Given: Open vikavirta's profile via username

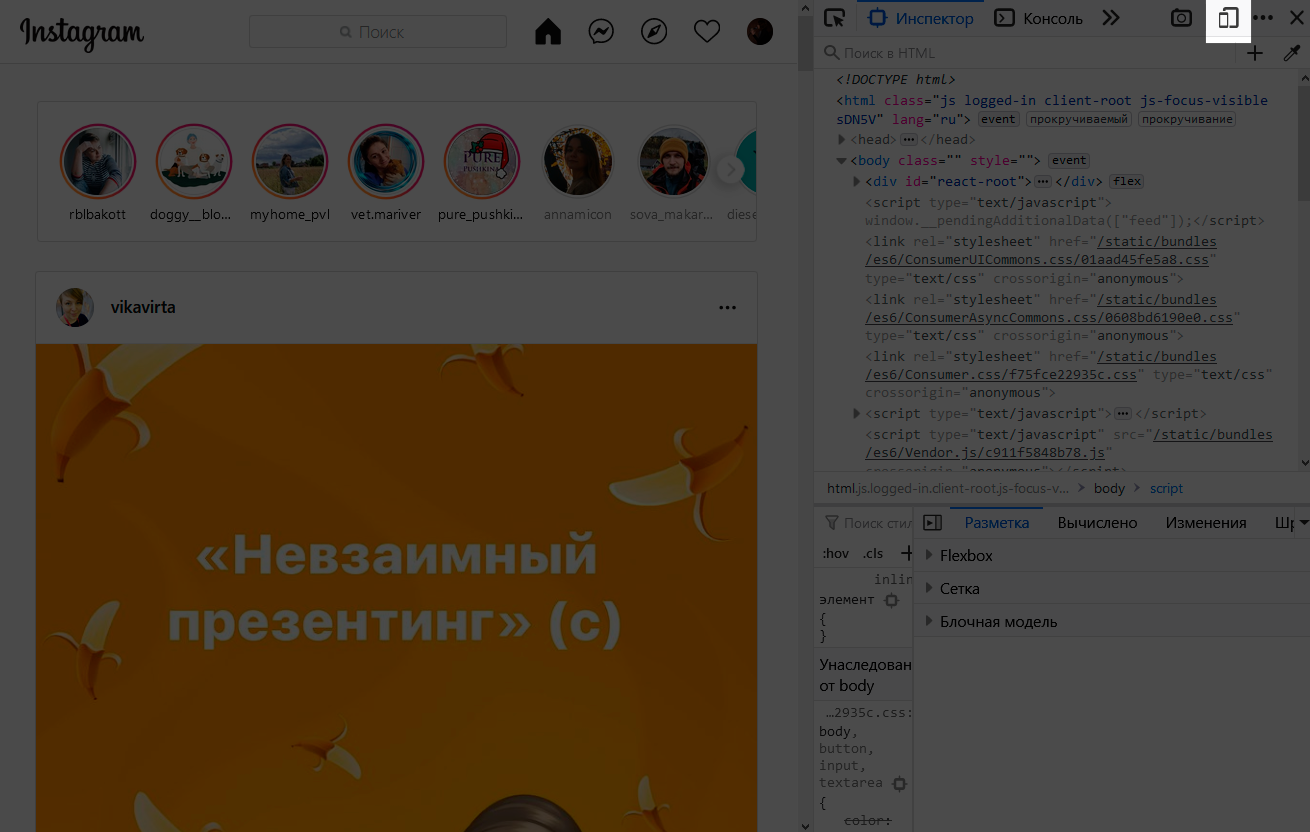Looking at the screenshot, I should pyautogui.click(x=143, y=307).
